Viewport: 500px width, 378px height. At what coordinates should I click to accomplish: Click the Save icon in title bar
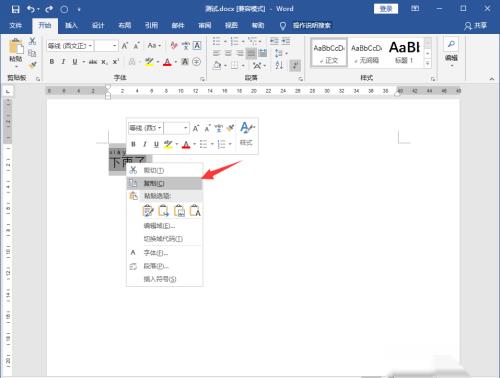[15, 9]
